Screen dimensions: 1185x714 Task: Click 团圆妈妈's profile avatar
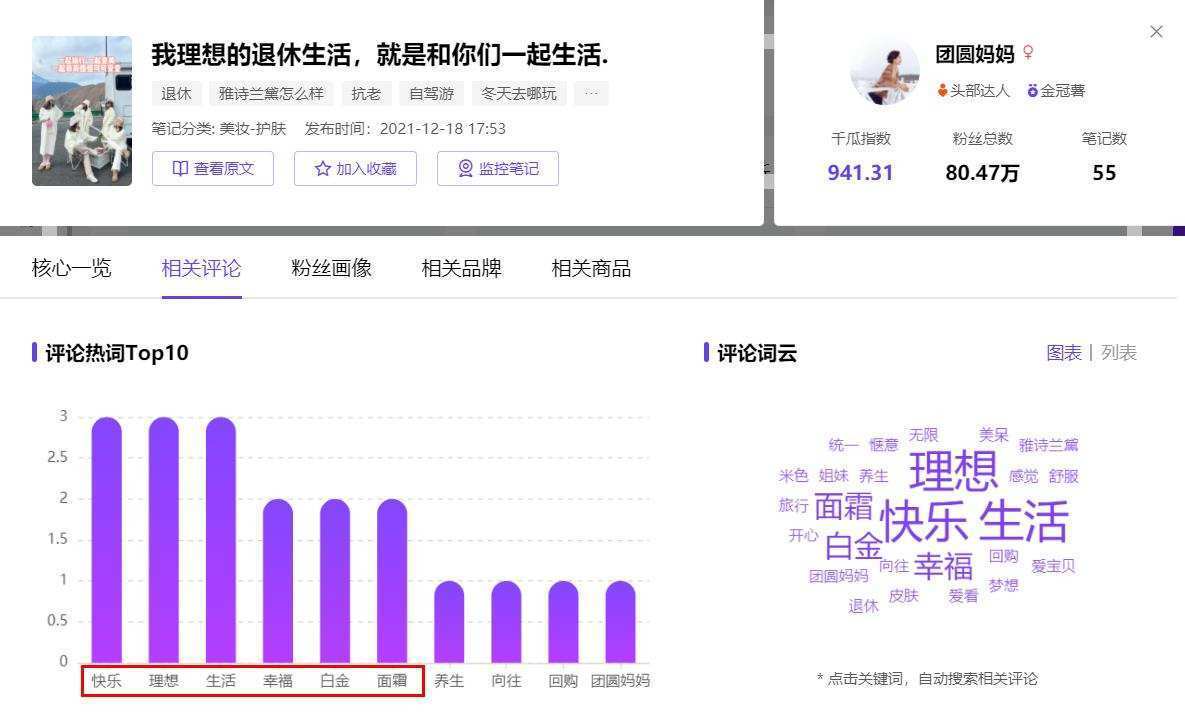[885, 72]
